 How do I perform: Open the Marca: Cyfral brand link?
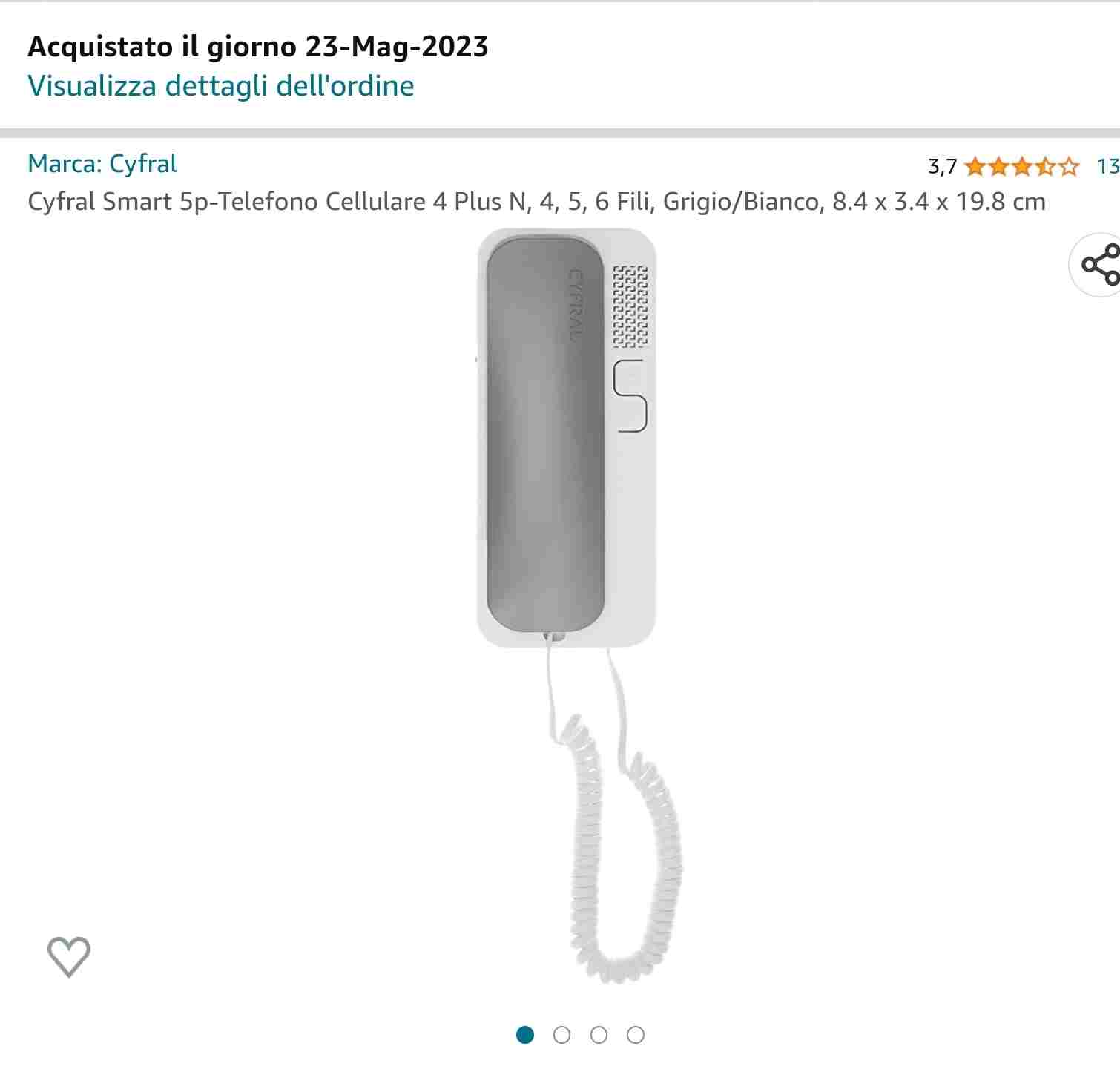point(102,164)
